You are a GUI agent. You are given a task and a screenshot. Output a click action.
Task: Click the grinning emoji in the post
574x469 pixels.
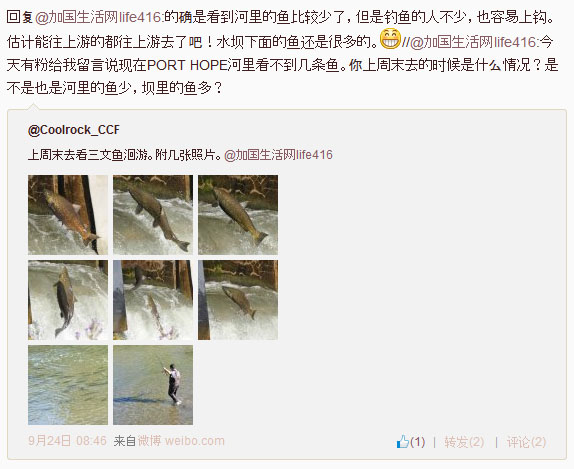tap(391, 38)
